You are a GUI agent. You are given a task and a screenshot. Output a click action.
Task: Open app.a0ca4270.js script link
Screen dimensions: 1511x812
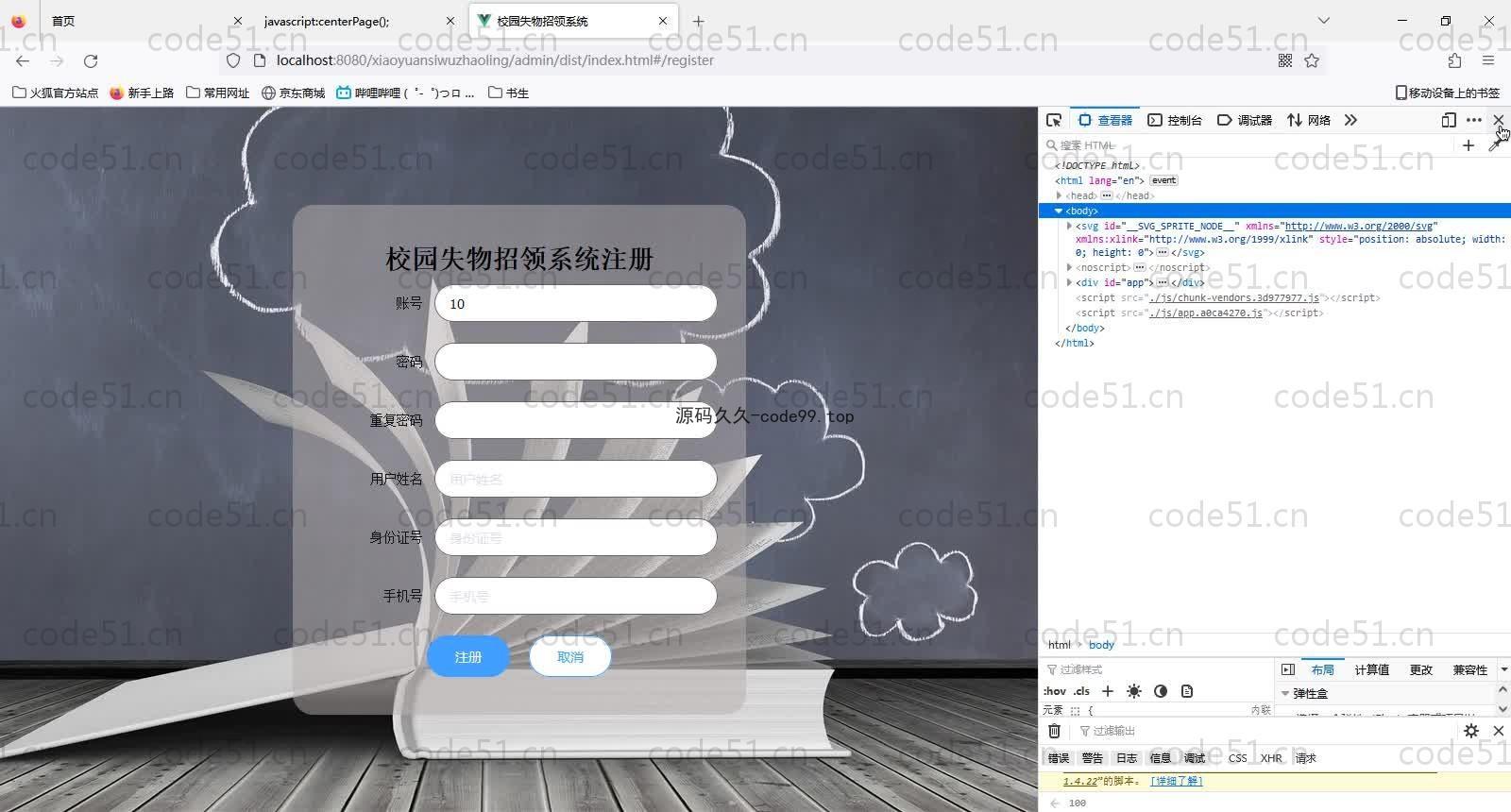click(1205, 313)
